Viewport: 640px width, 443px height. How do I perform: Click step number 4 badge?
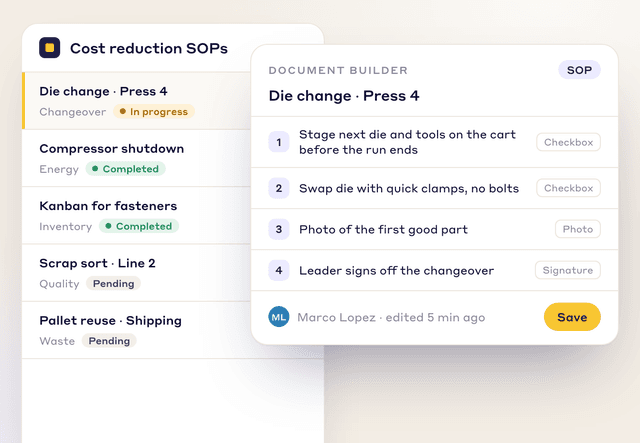point(279,270)
